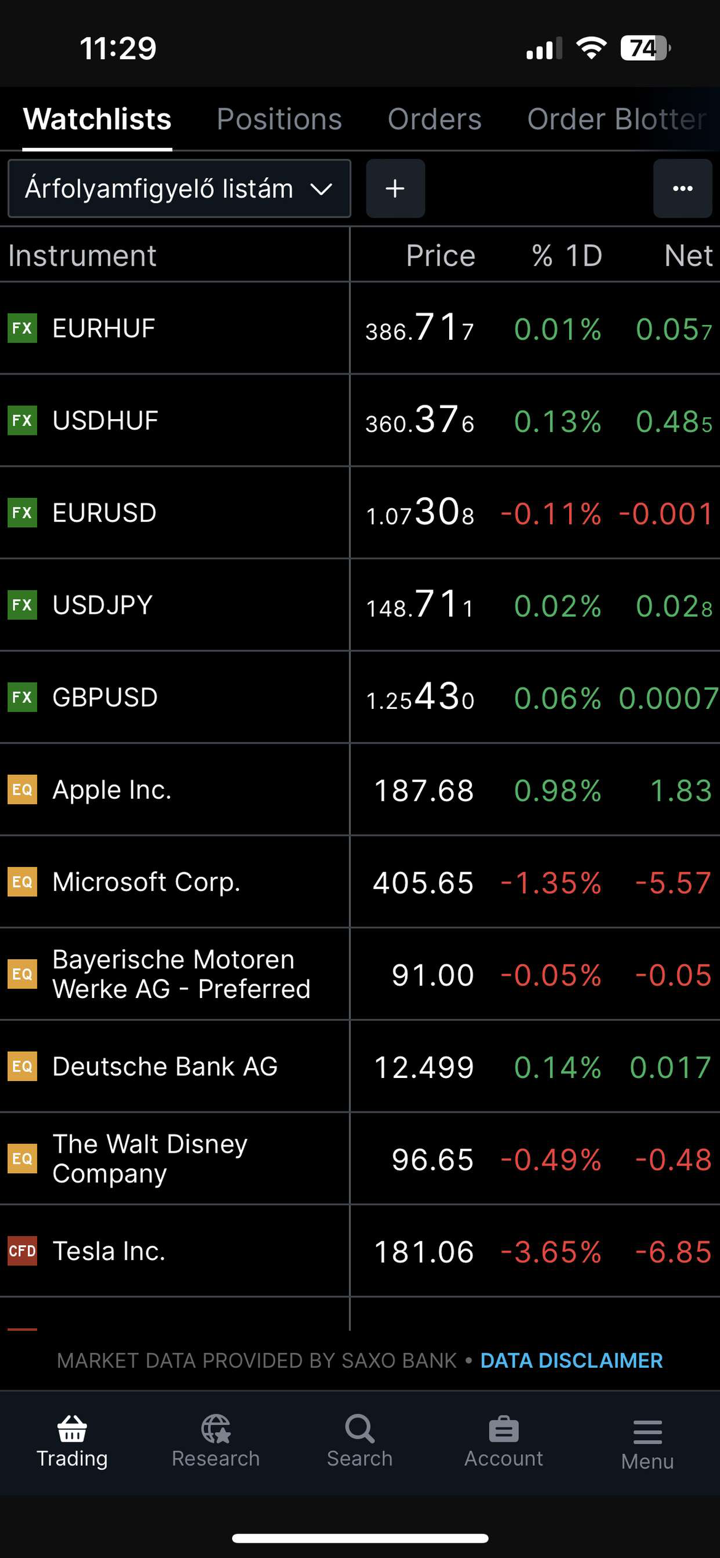This screenshot has width=720, height=1558.
Task: Open Account via the briefcase icon
Action: (x=503, y=1429)
